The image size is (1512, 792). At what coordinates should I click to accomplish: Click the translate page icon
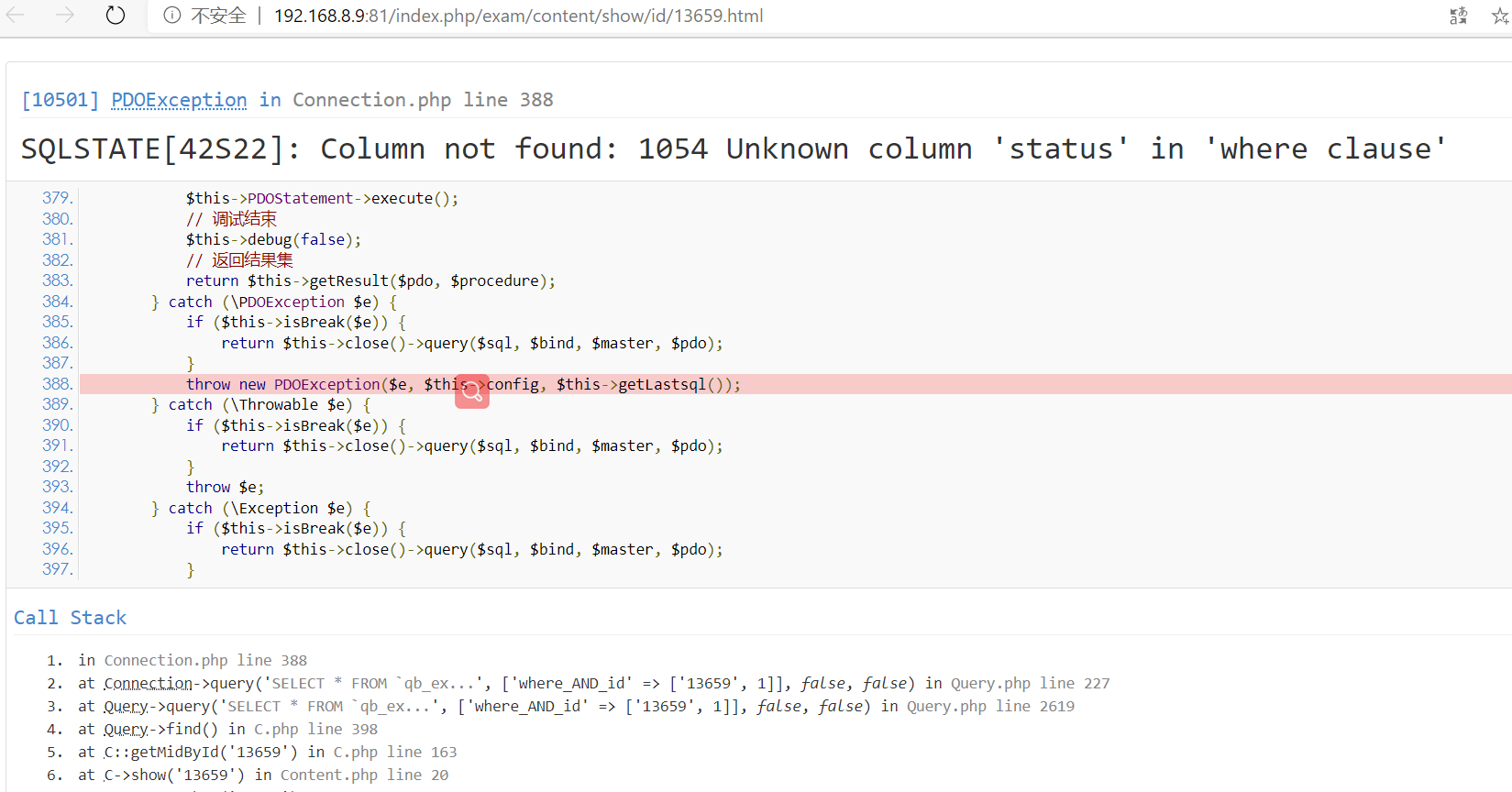(x=1458, y=16)
